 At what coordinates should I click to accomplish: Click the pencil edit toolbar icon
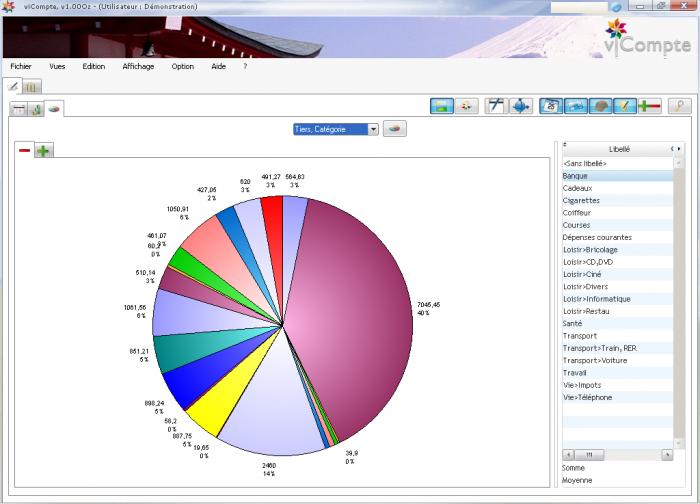click(x=623, y=105)
